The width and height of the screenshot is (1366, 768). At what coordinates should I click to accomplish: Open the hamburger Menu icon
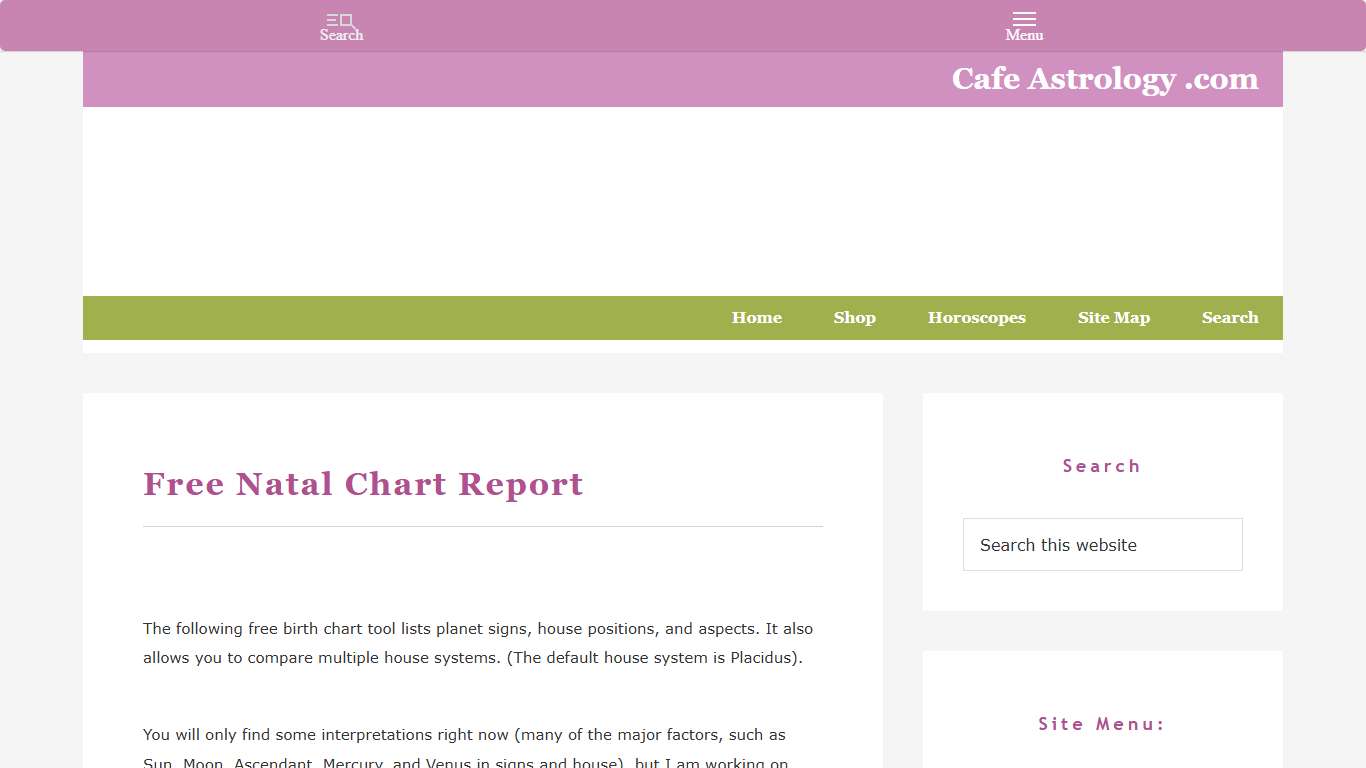(1023, 25)
